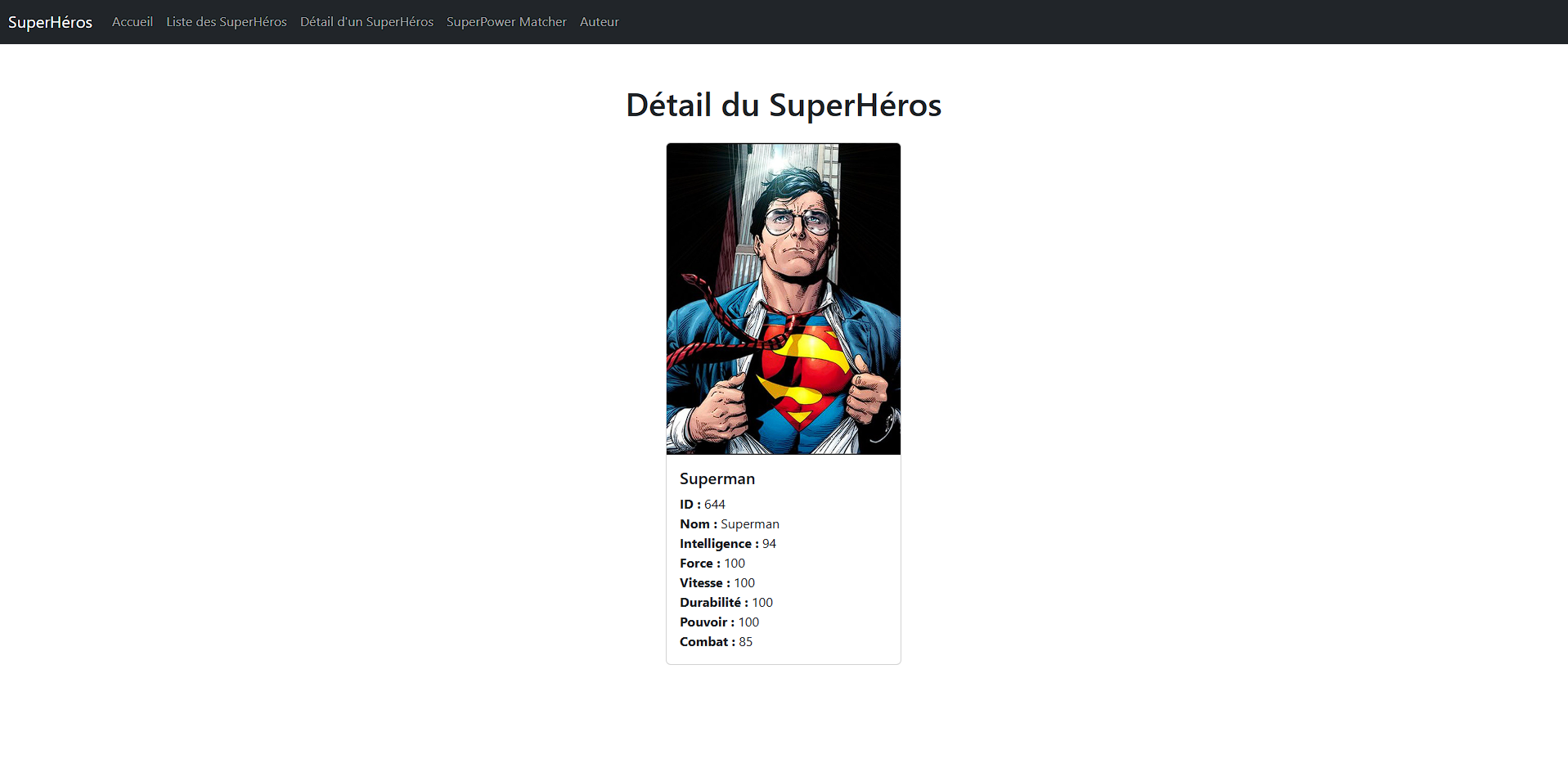The image size is (1568, 768).
Task: Click the Détail du SuperHéros heading
Action: click(x=783, y=106)
